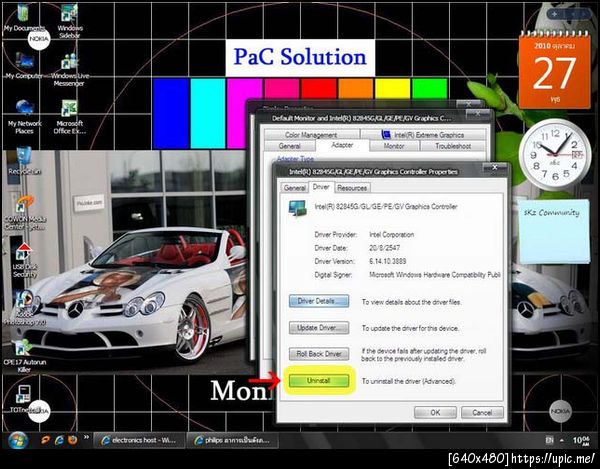
Task: Open the Troubleshoot tab
Action: click(453, 146)
